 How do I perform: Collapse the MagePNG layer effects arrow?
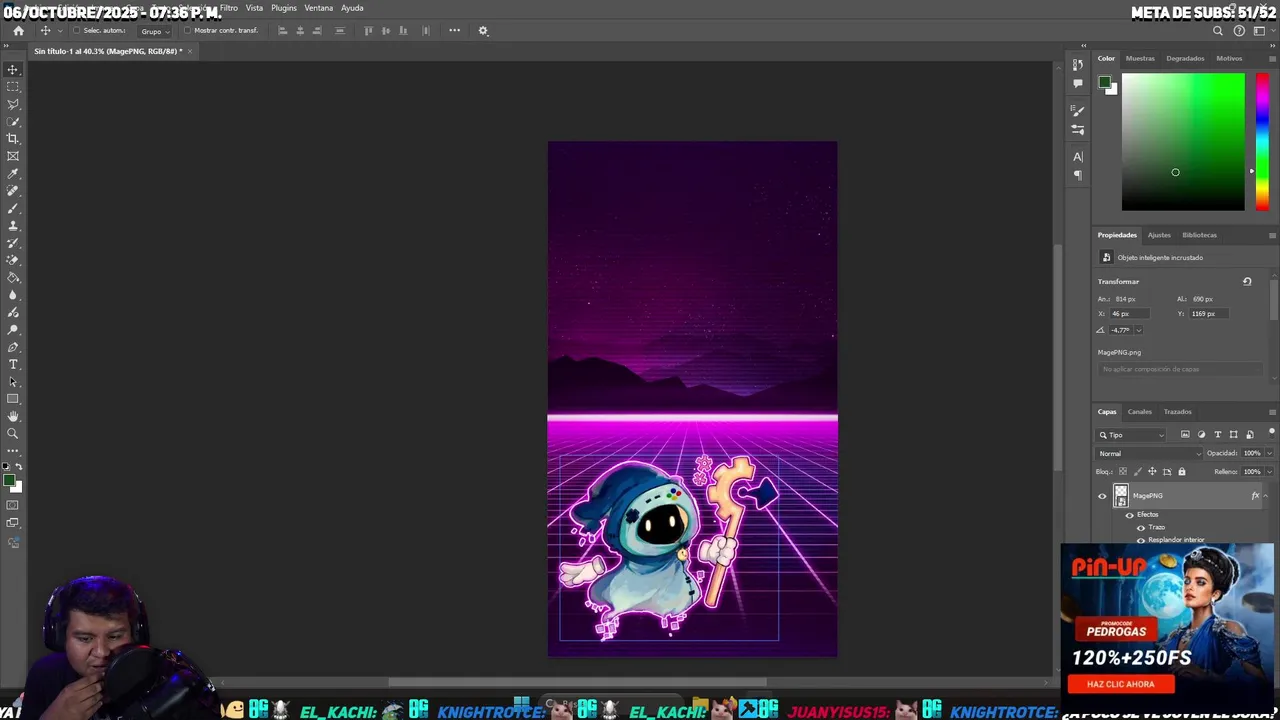pyautogui.click(x=1266, y=496)
